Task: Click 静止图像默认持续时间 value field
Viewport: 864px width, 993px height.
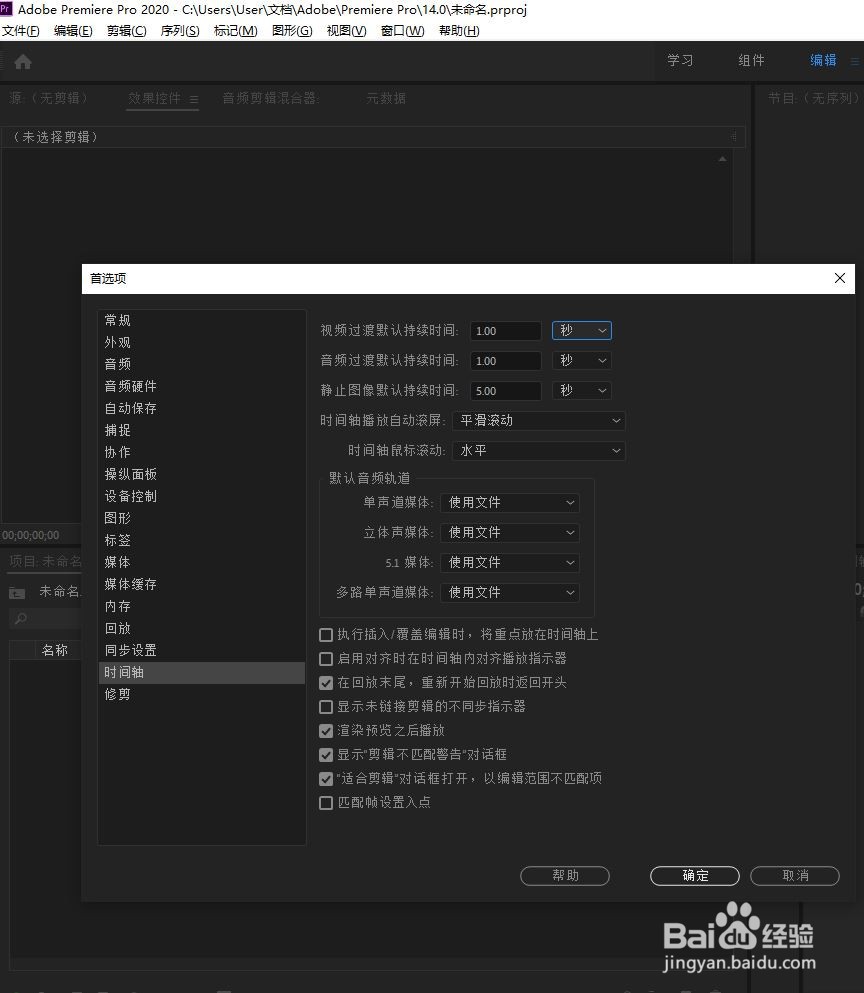Action: click(x=505, y=391)
